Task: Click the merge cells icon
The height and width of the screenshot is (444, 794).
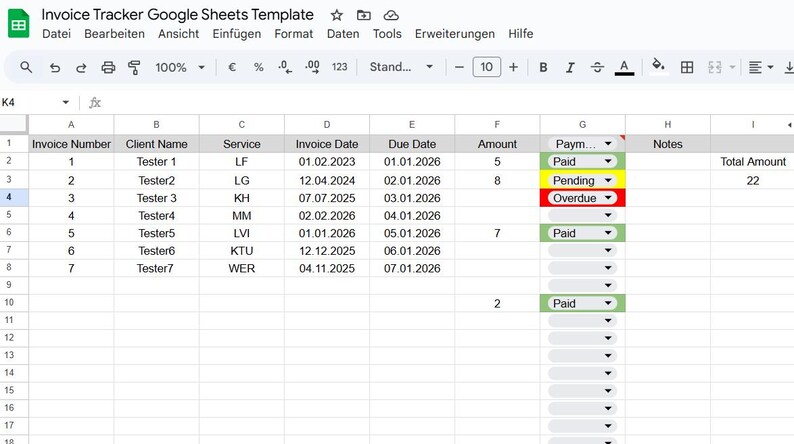Action: click(x=714, y=67)
